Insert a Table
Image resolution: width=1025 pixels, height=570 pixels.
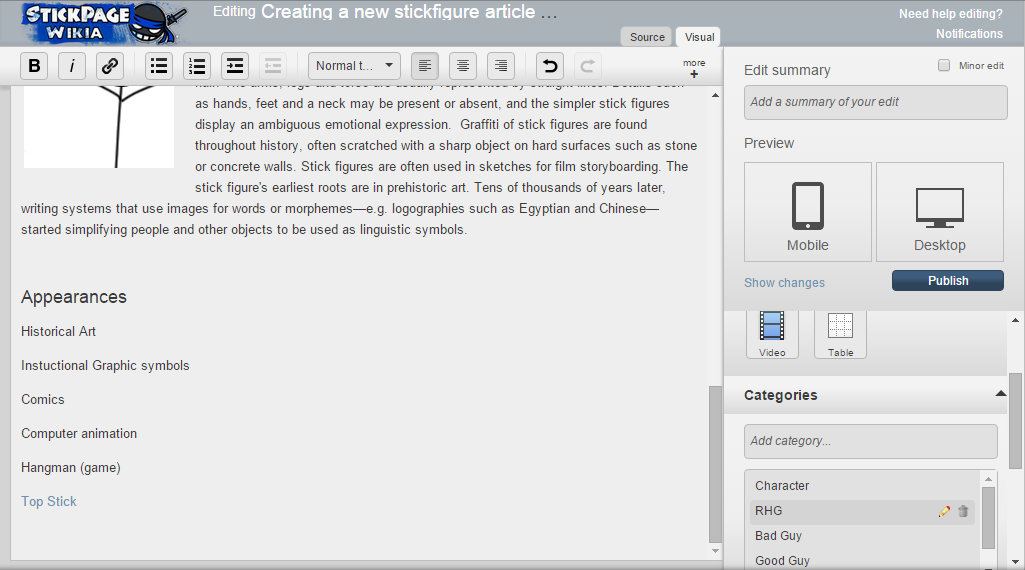click(x=840, y=334)
